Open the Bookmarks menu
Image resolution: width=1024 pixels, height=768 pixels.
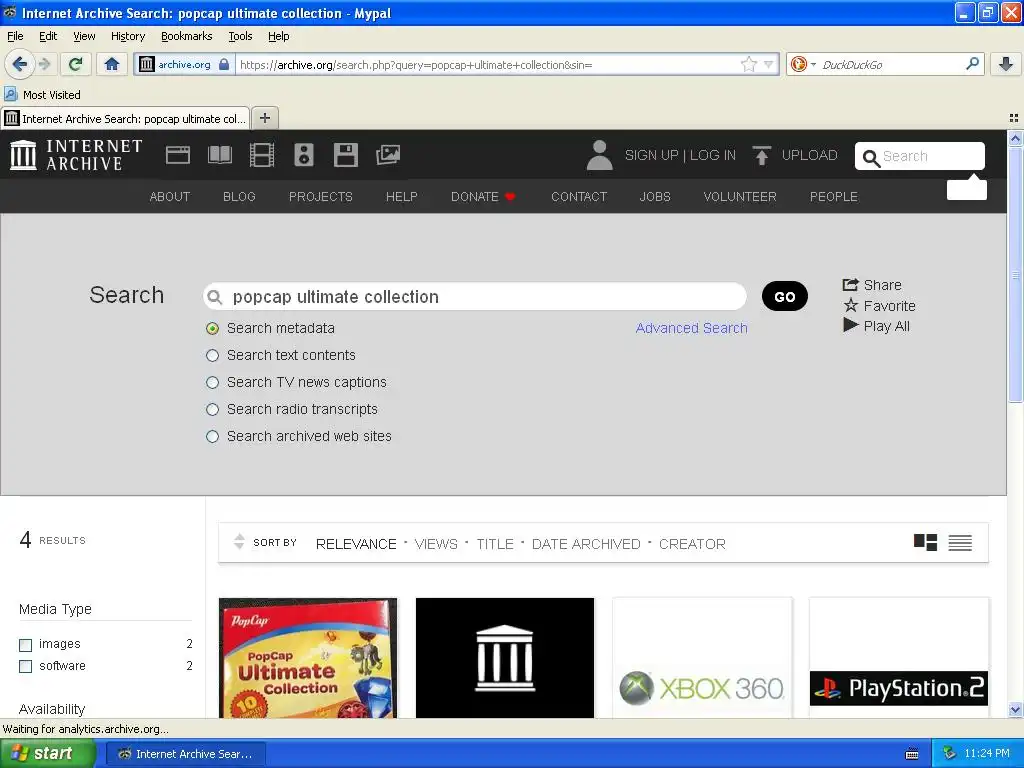point(186,36)
